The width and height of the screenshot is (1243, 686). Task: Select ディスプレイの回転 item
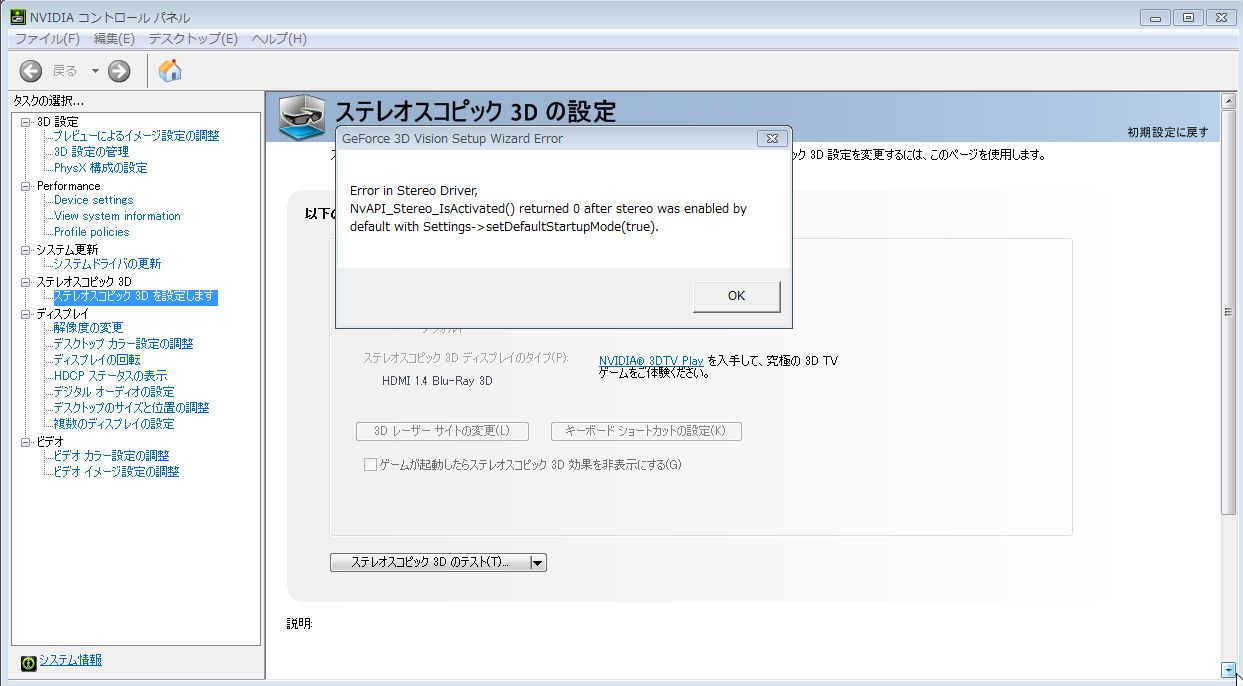coord(96,360)
